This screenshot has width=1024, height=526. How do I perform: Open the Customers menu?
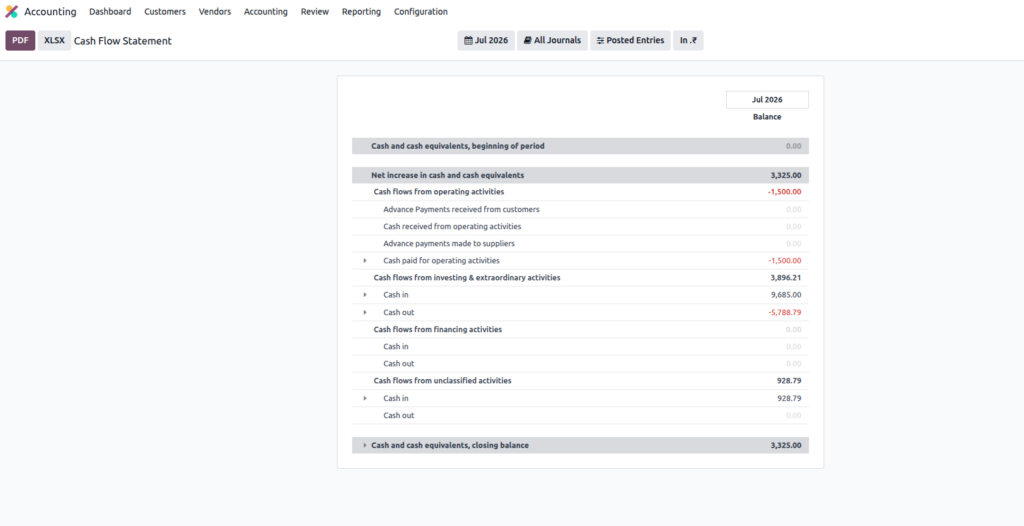point(165,12)
